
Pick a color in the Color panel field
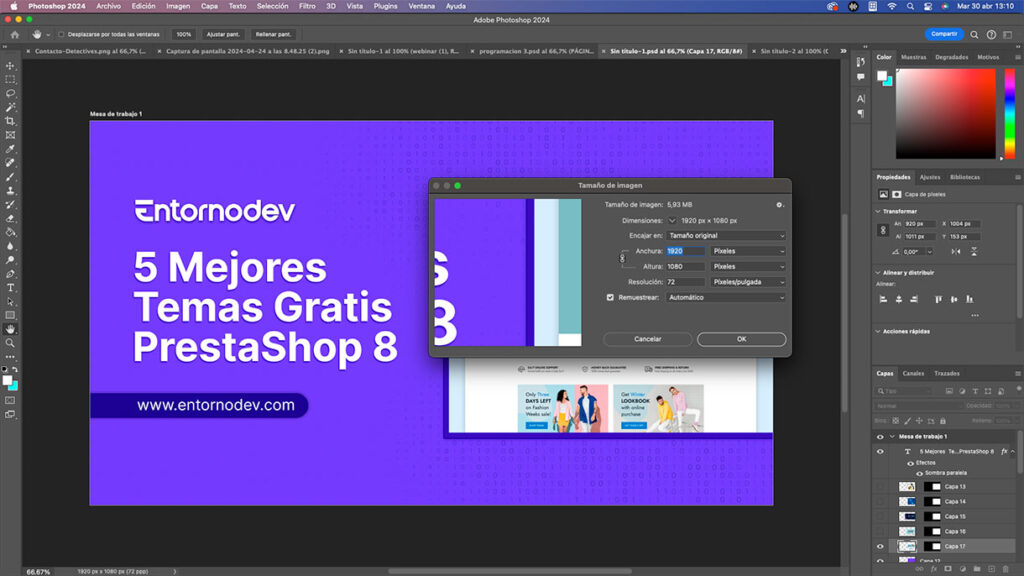tap(945, 114)
